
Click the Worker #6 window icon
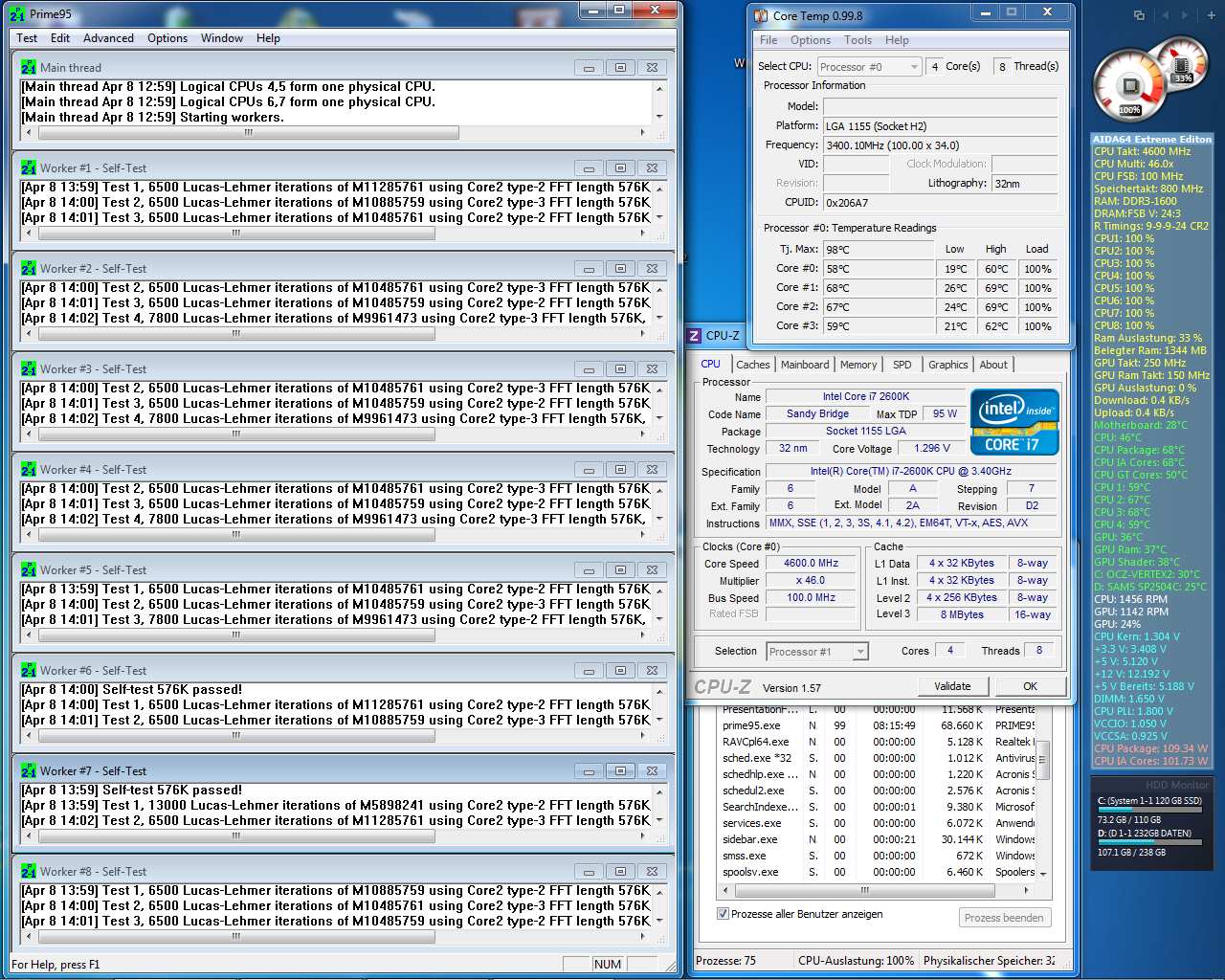[28, 671]
